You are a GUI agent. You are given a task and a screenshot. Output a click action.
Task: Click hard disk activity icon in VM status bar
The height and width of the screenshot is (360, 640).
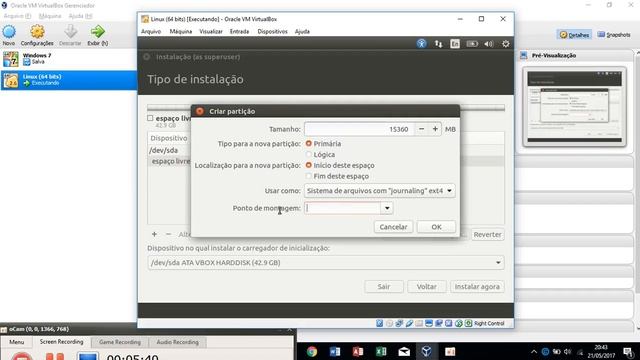click(380, 323)
